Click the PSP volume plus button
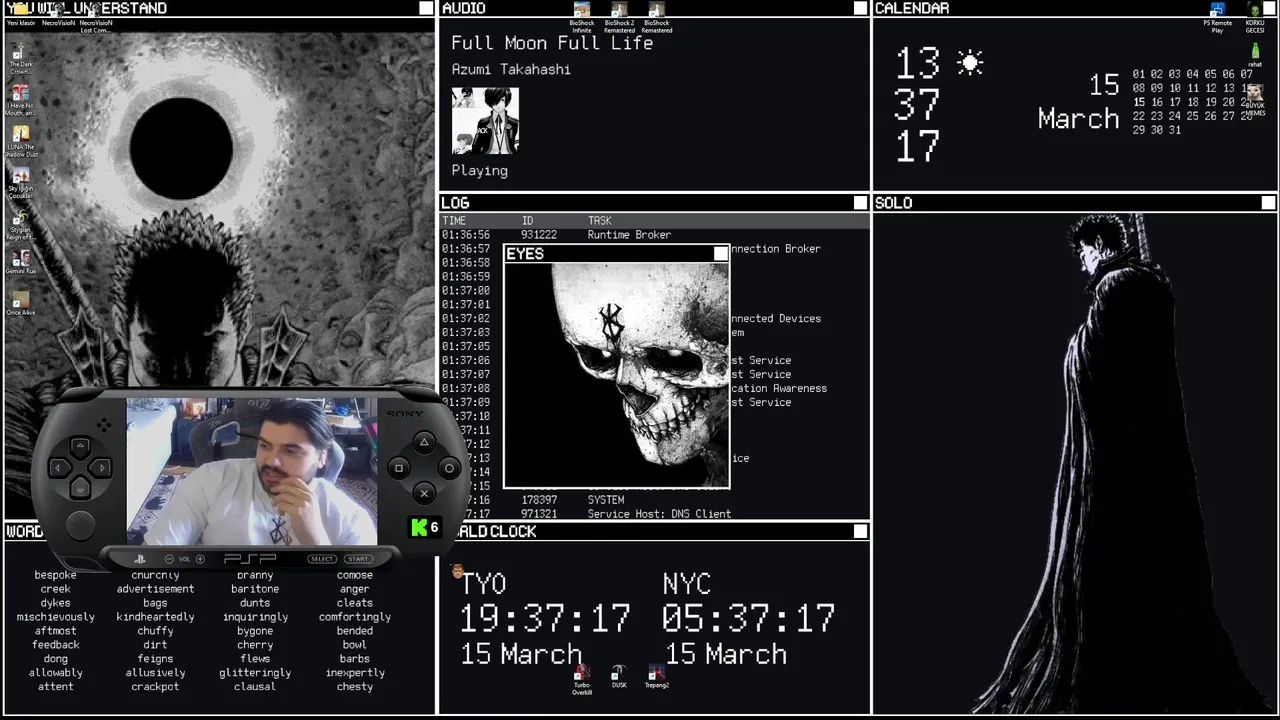This screenshot has height=720, width=1280. coord(200,559)
